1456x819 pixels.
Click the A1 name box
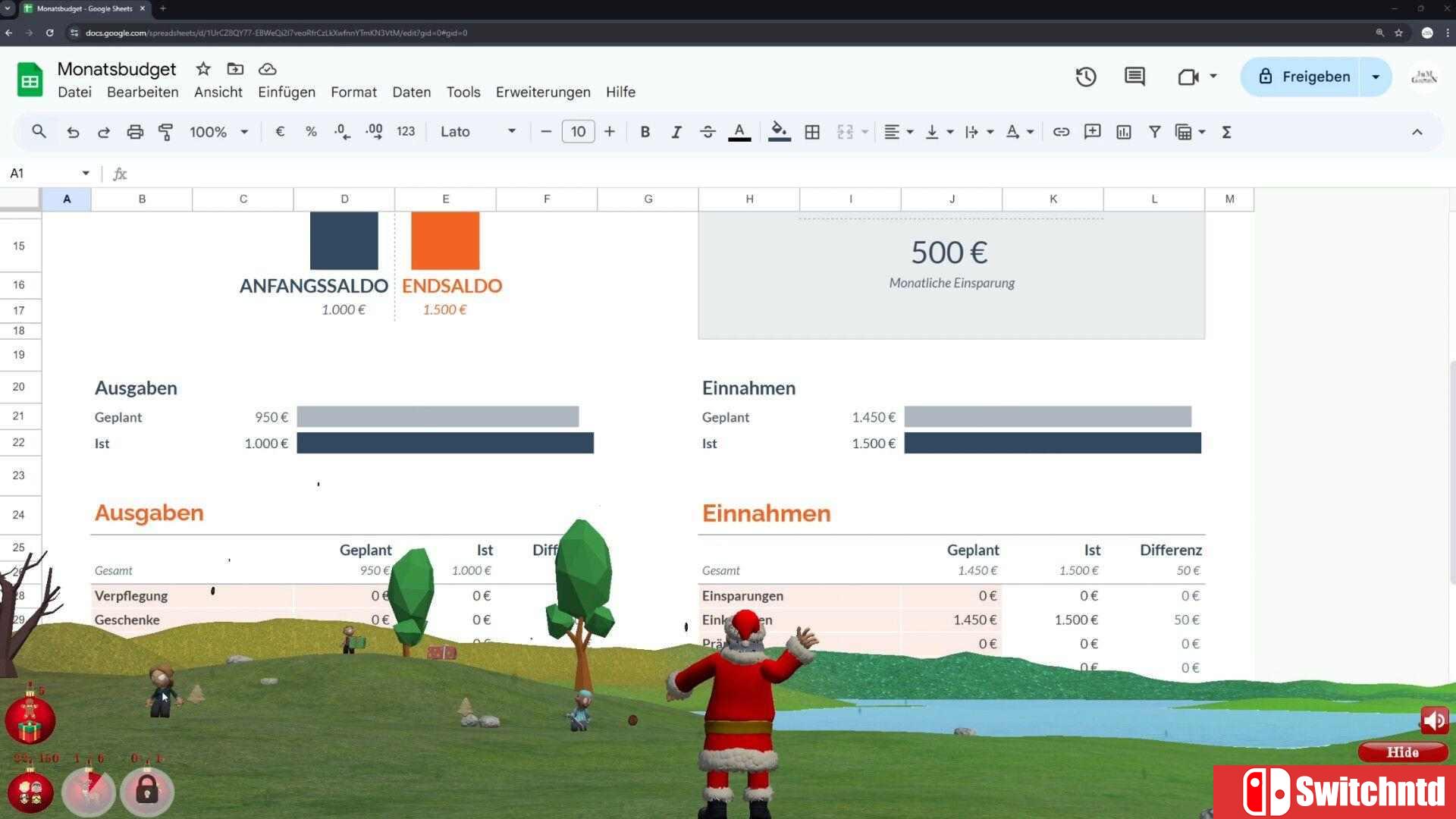tap(42, 174)
